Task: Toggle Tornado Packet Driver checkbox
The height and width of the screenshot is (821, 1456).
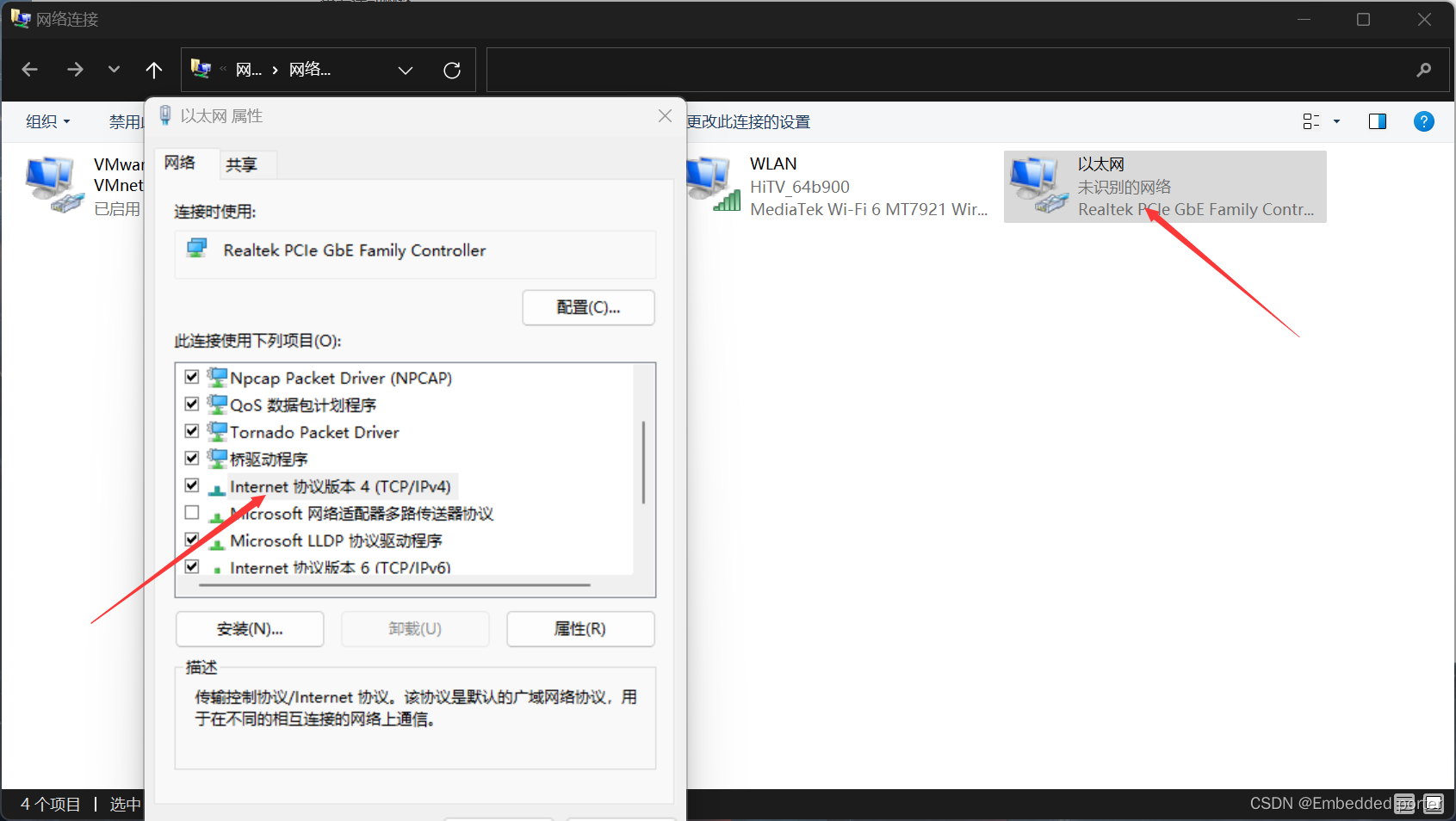Action: click(x=192, y=431)
